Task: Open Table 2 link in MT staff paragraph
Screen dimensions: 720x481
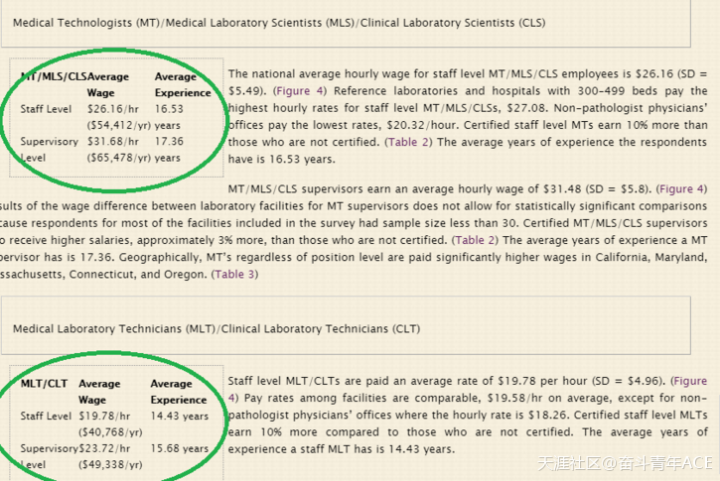Action: tap(408, 142)
